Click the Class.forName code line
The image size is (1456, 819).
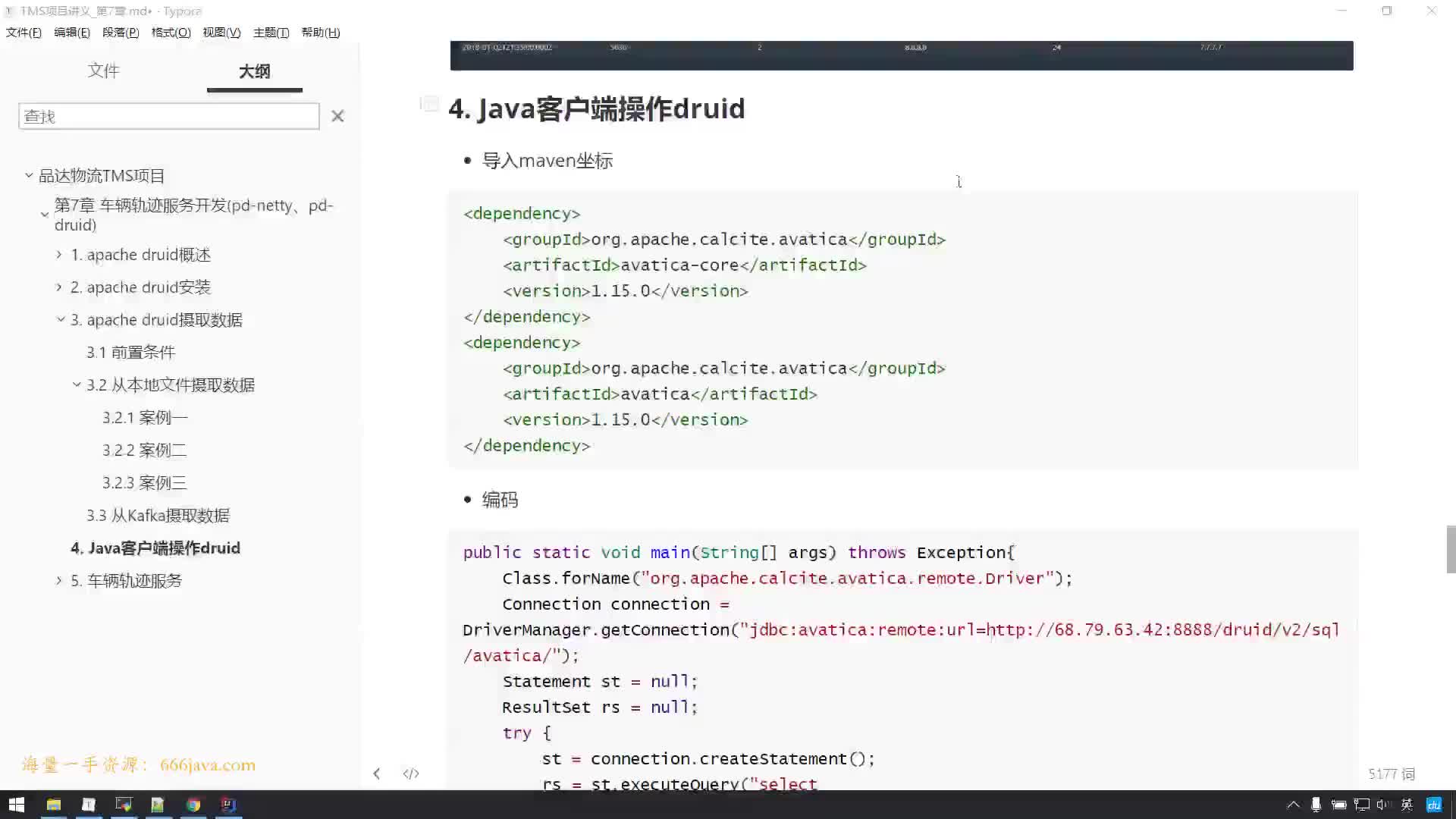tap(787, 579)
